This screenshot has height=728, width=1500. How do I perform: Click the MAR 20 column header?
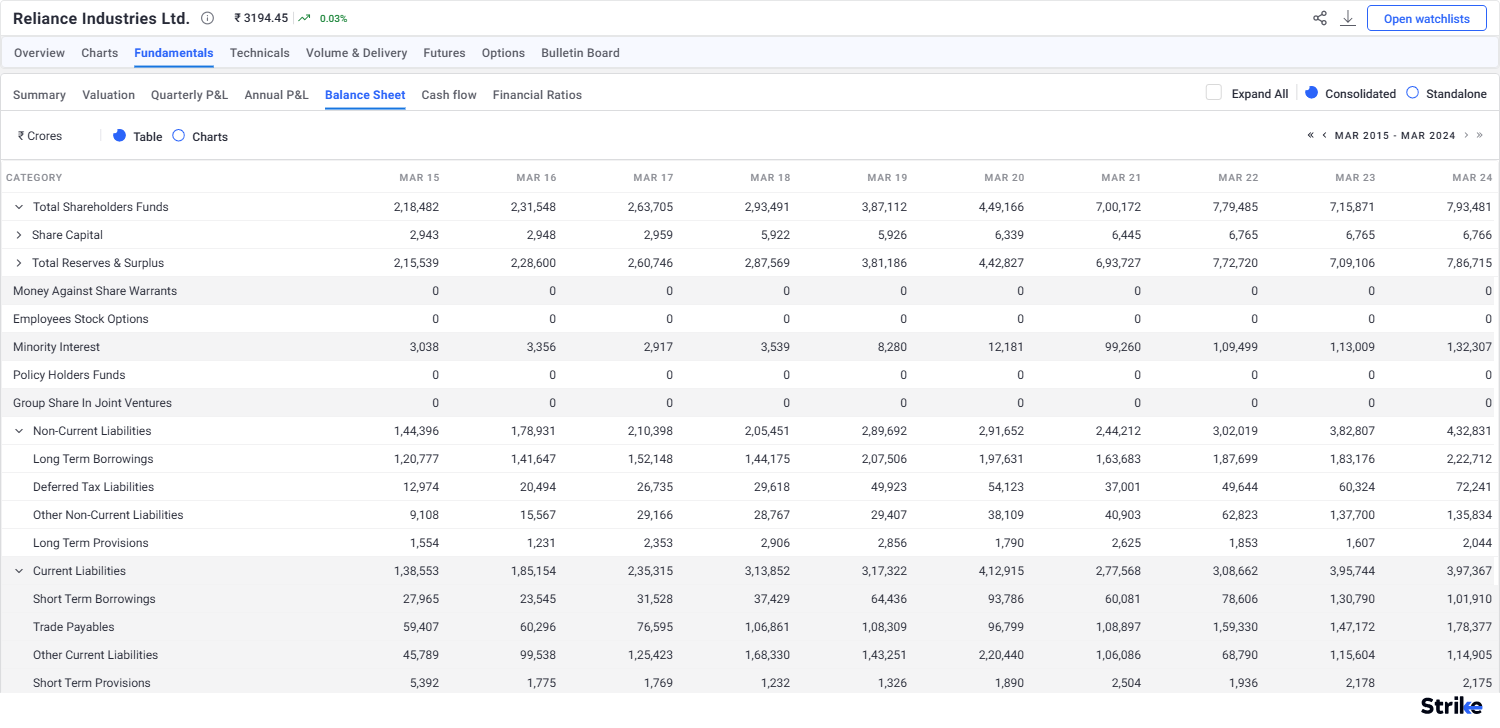click(1004, 178)
